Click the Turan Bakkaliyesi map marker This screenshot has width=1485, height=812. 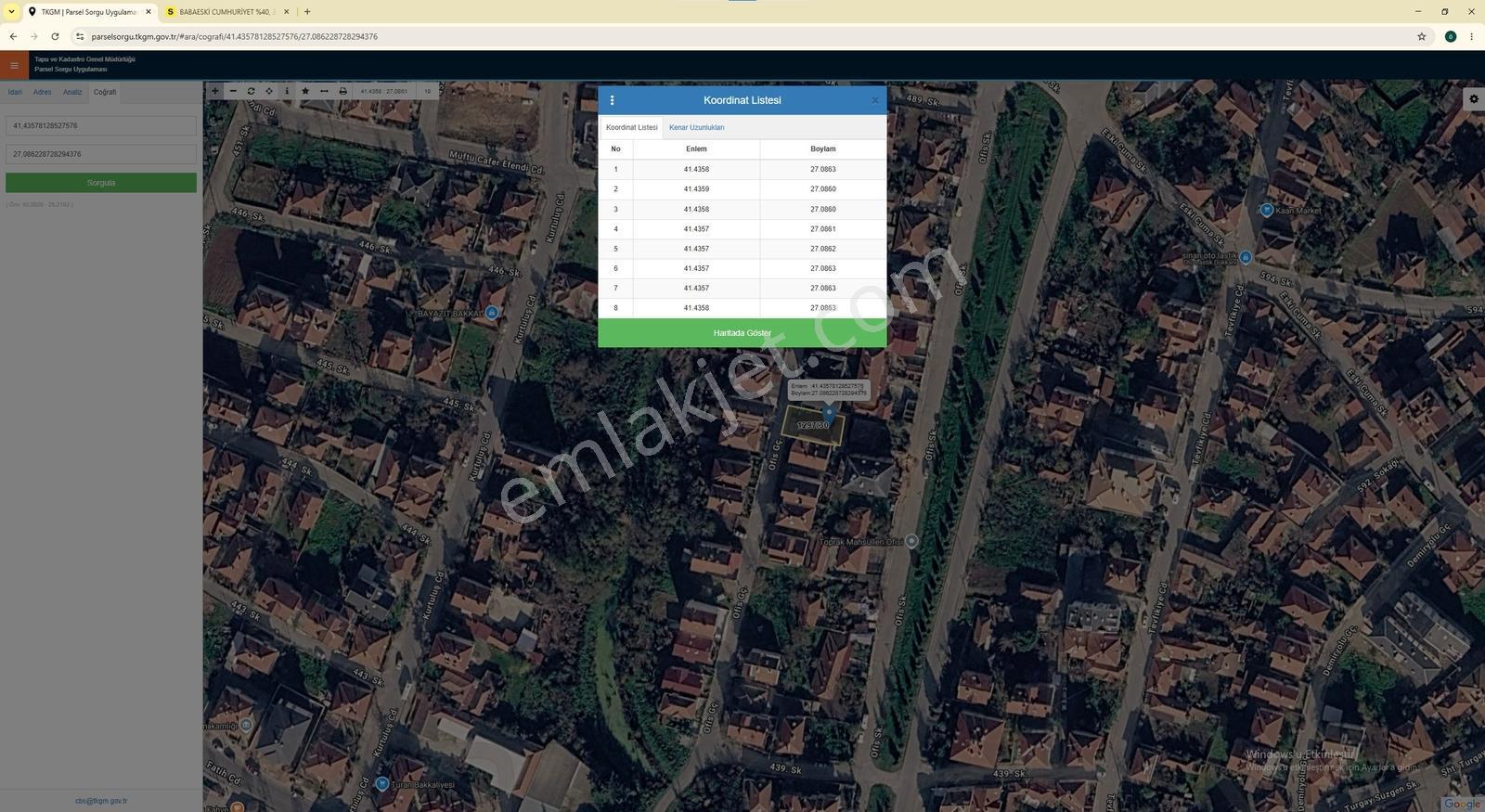coord(382,783)
